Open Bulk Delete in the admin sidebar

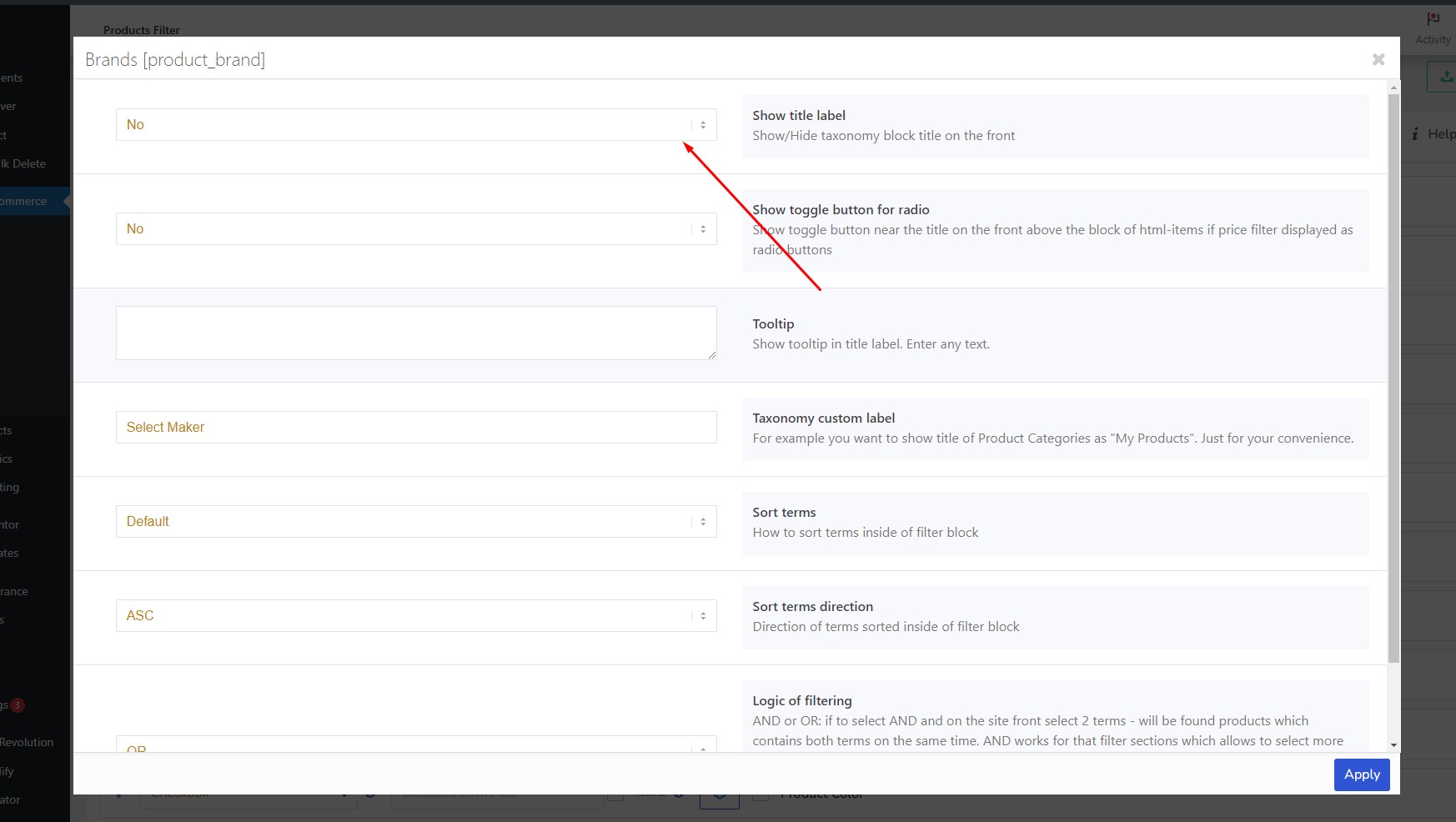[x=23, y=163]
